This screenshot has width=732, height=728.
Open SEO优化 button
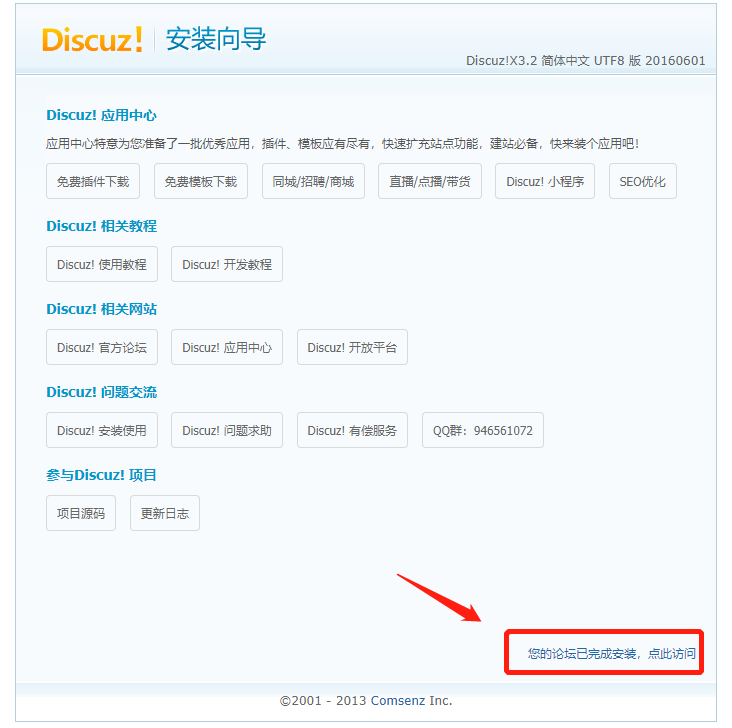(x=642, y=181)
